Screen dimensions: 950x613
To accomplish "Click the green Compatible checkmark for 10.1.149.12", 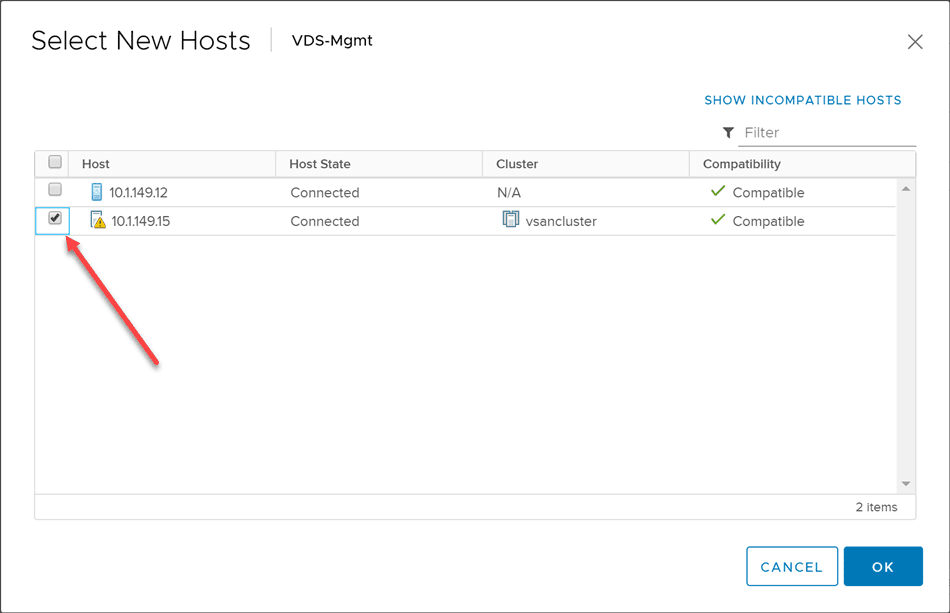I will point(717,192).
